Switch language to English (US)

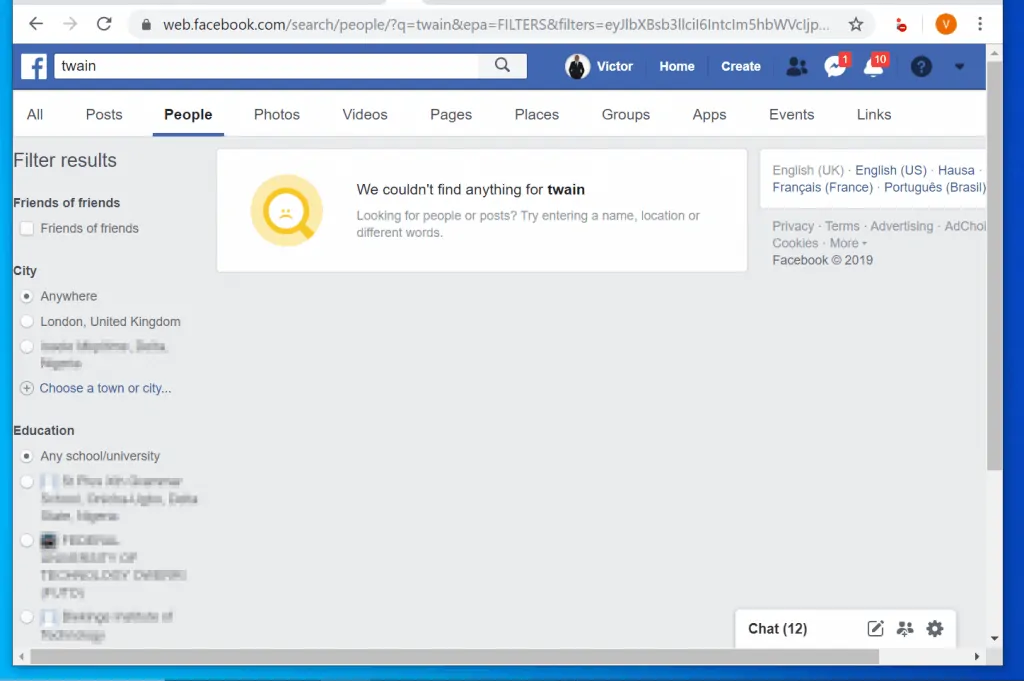tap(891, 170)
